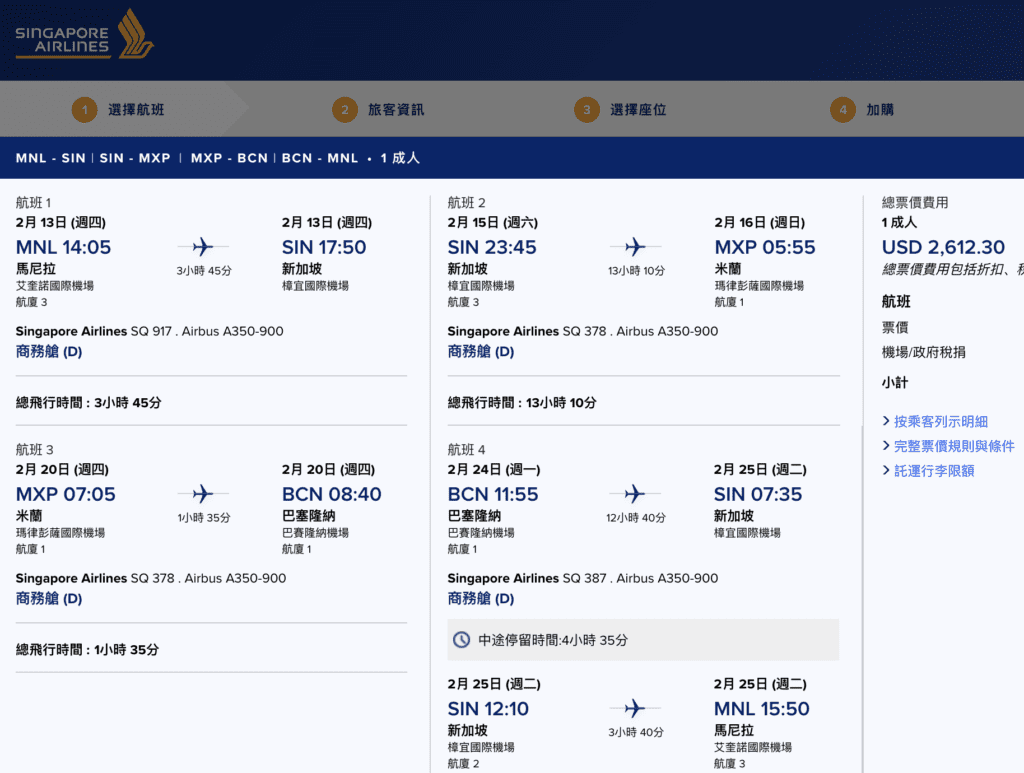Click 總飛行時間 : 1小時 35分 text

point(88,649)
